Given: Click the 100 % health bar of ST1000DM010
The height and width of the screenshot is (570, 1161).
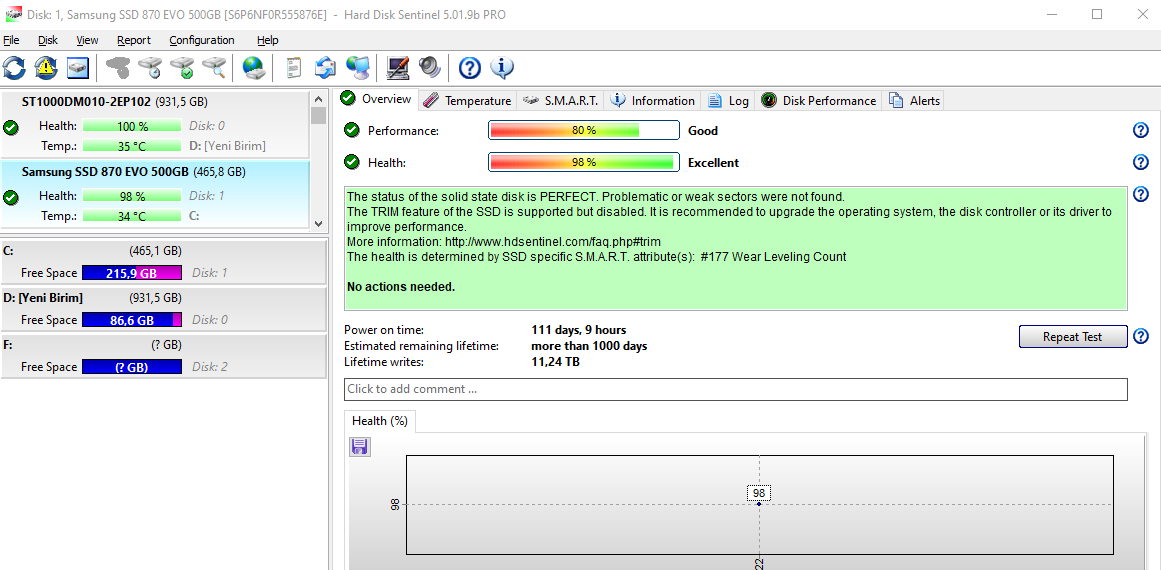Looking at the screenshot, I should pos(132,126).
